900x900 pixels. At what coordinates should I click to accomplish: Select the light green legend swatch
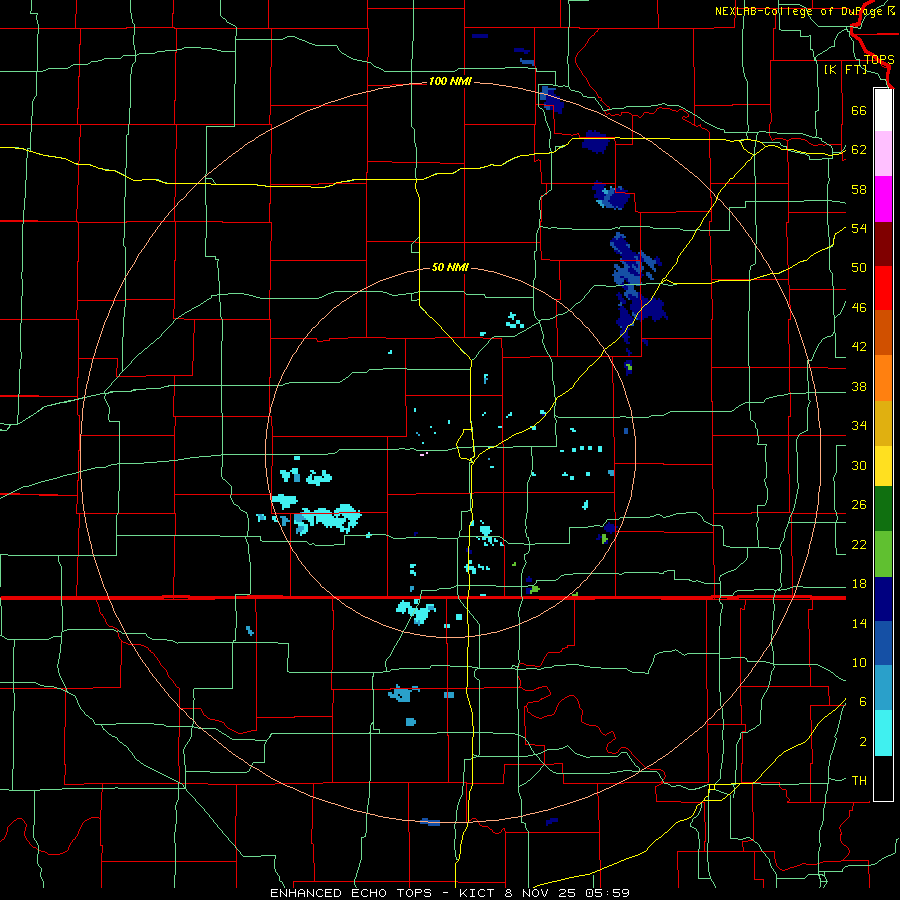click(883, 554)
